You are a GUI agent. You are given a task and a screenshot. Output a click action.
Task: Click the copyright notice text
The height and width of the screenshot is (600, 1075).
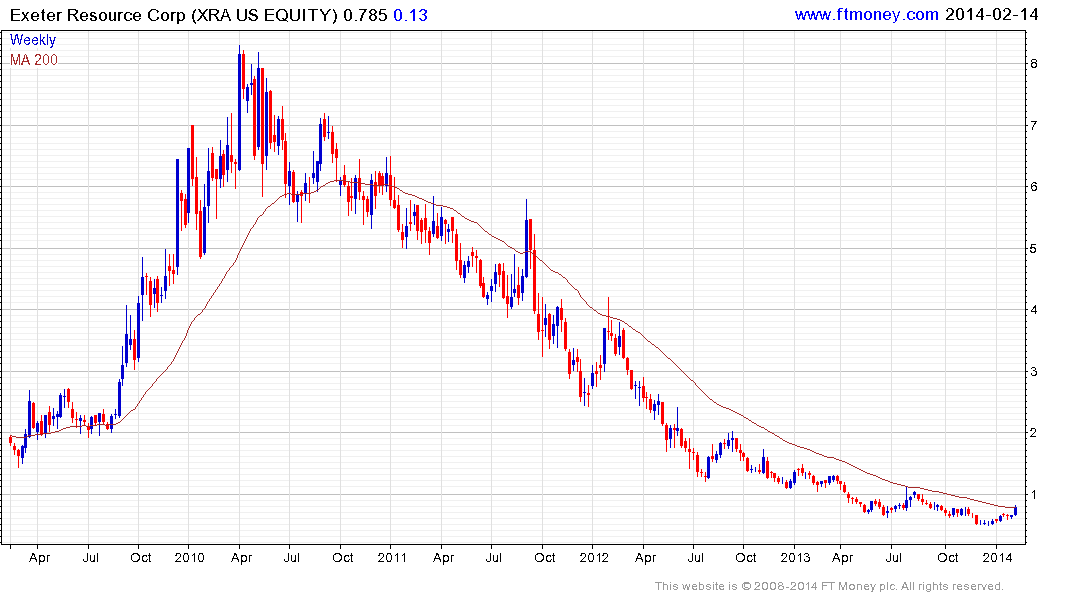click(829, 586)
